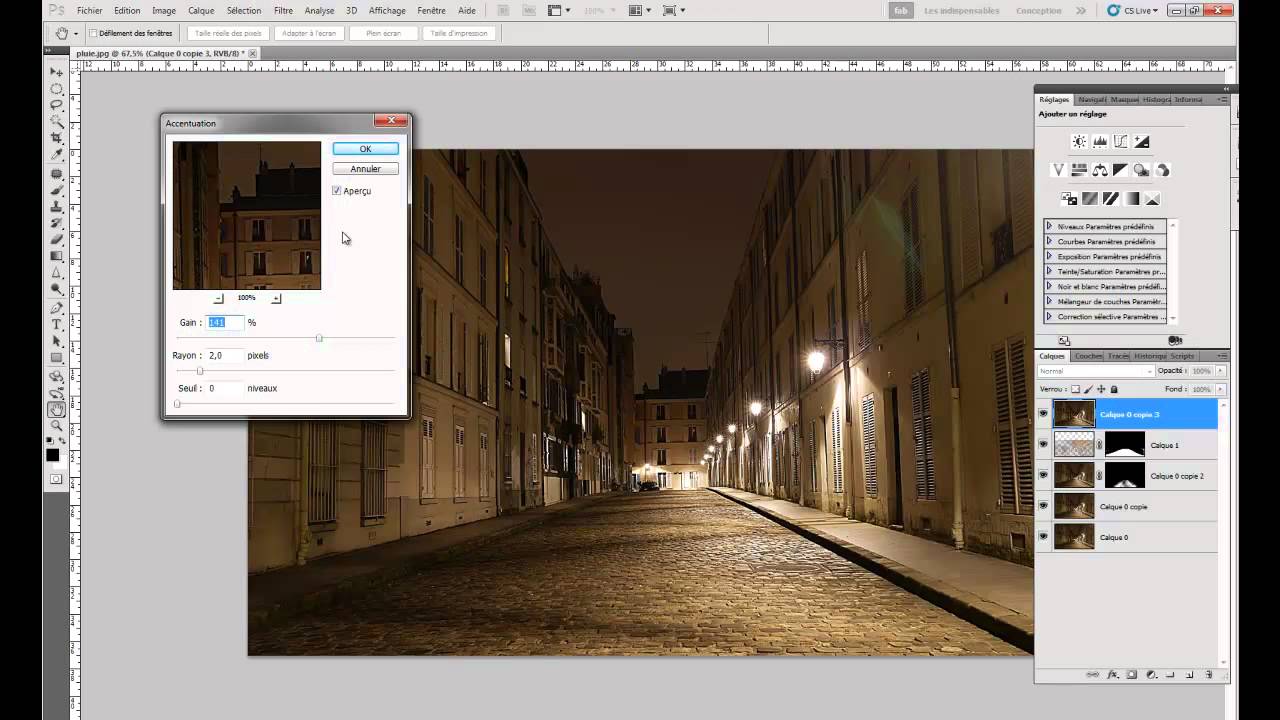Enable Défilement des fenêtres checkbox
1280x720 pixels.
[93, 33]
